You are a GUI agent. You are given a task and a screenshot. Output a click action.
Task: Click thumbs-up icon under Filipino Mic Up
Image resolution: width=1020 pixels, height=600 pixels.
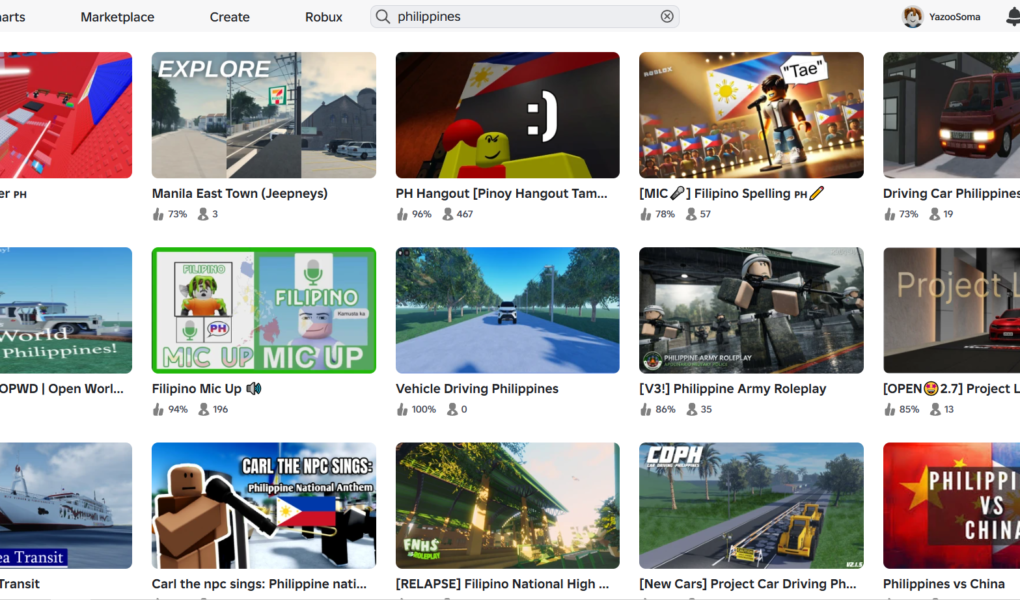point(158,409)
